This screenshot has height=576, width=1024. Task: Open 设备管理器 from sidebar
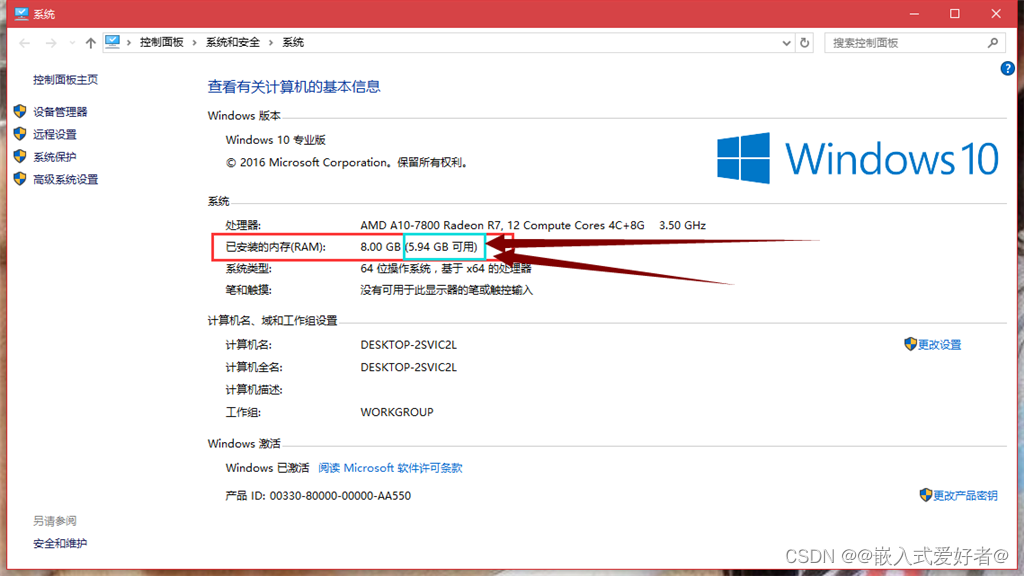tap(60, 112)
